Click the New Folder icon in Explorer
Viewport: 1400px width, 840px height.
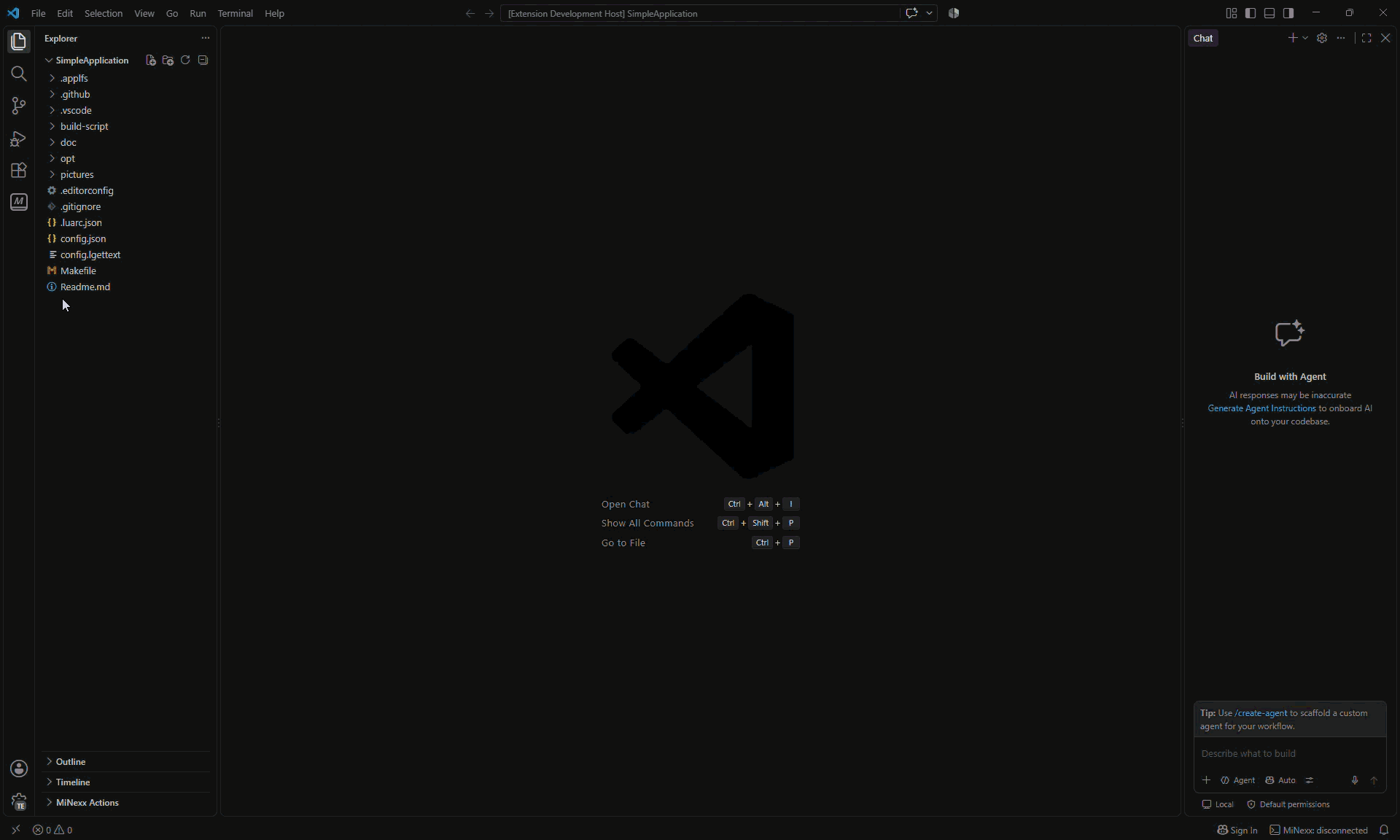[x=168, y=61]
